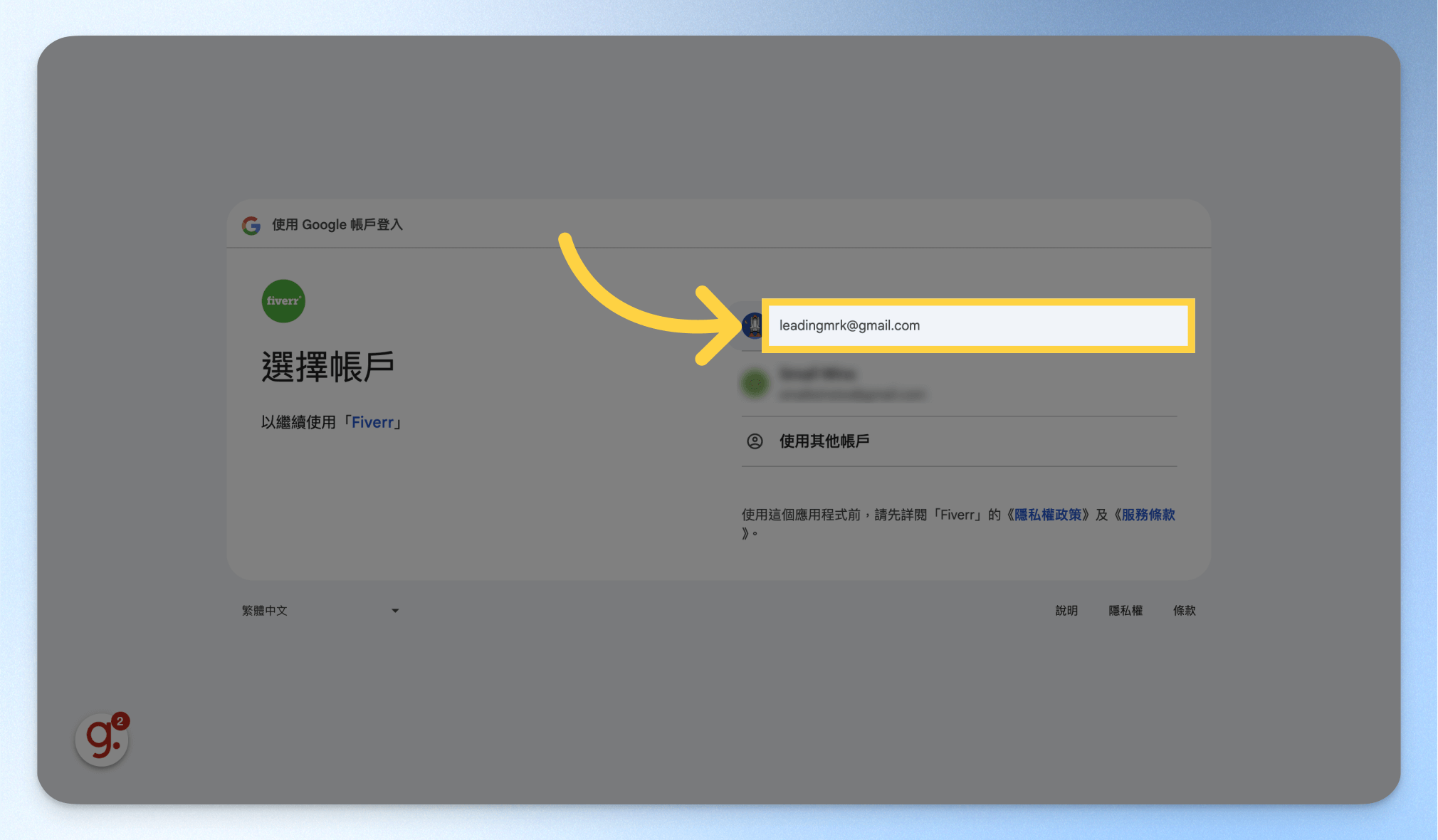This screenshot has width=1438, height=840.
Task: Choose the blurred second Google account
Action: point(959,384)
